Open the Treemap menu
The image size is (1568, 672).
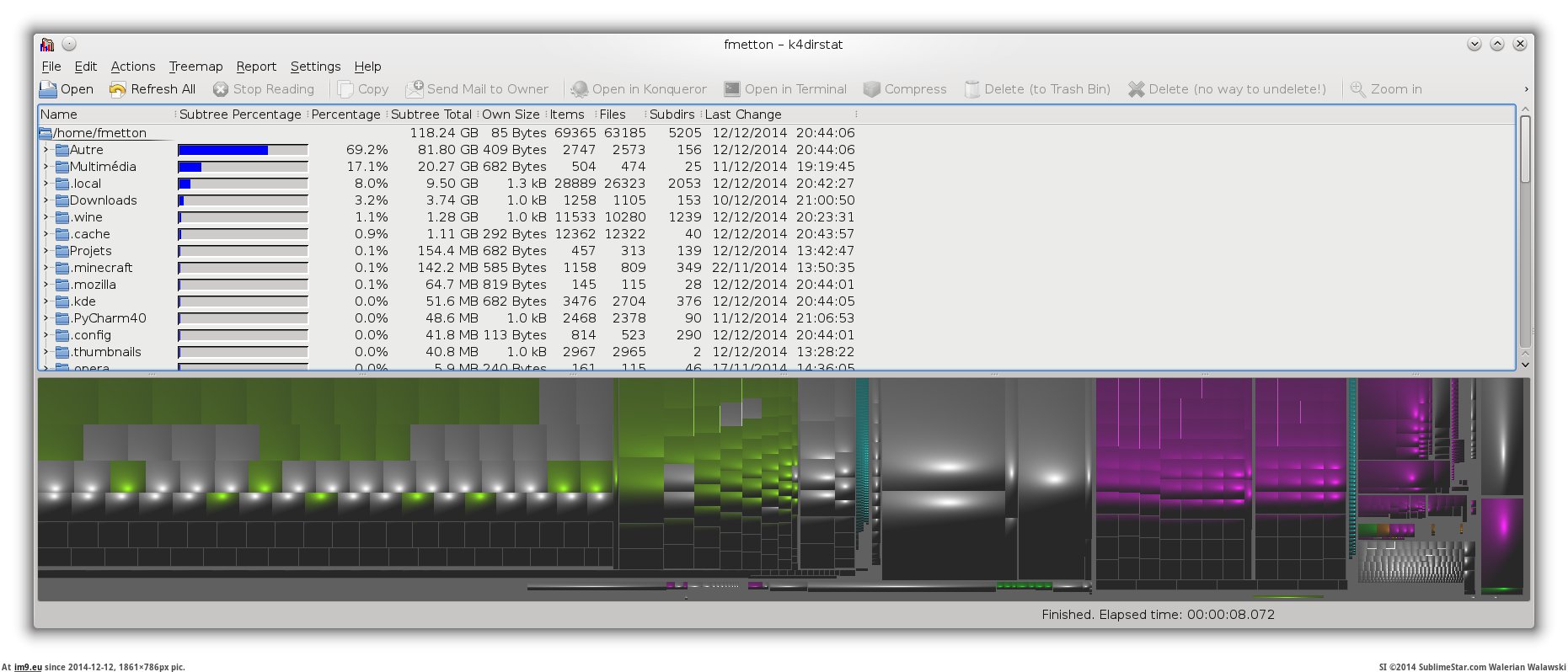coord(195,67)
